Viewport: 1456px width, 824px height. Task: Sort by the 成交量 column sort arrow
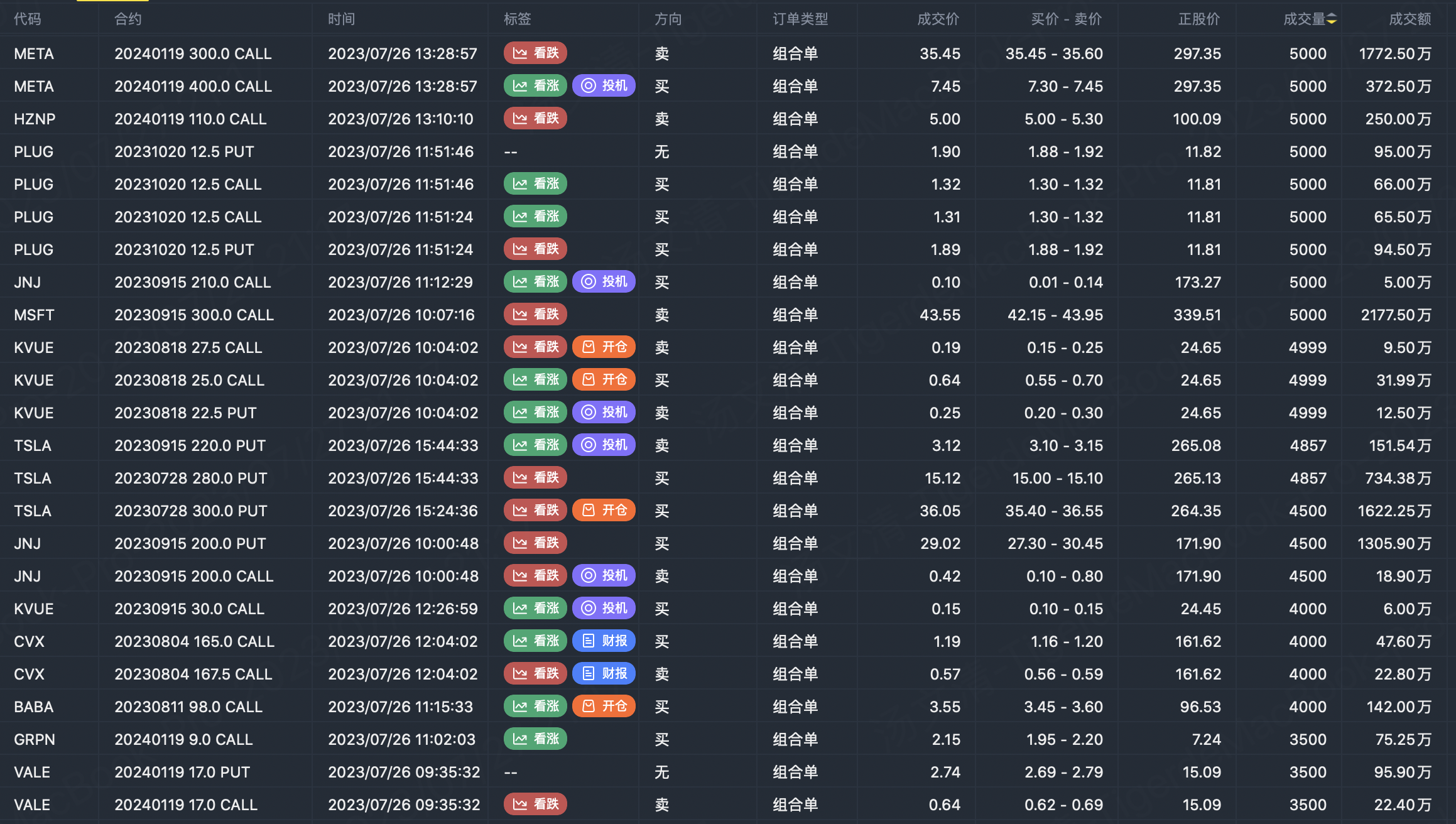1331,19
